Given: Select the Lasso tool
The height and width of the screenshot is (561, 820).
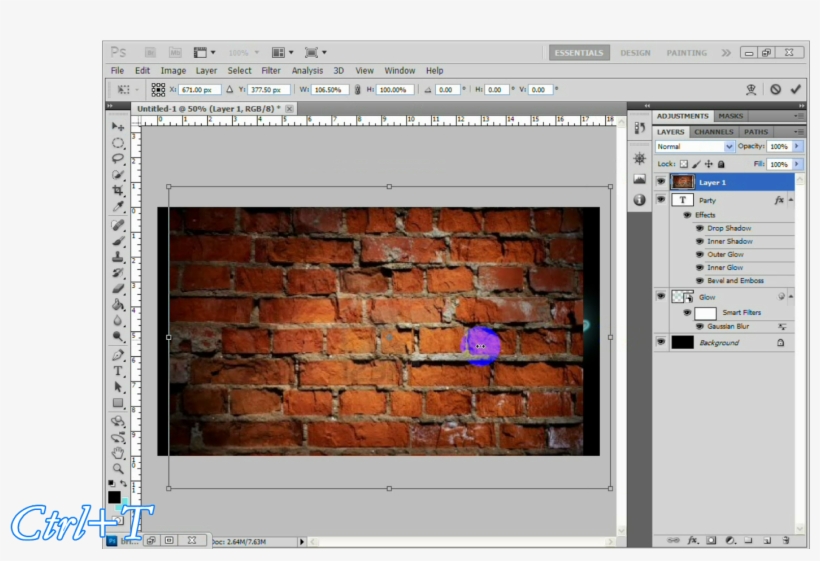Looking at the screenshot, I should [118, 158].
